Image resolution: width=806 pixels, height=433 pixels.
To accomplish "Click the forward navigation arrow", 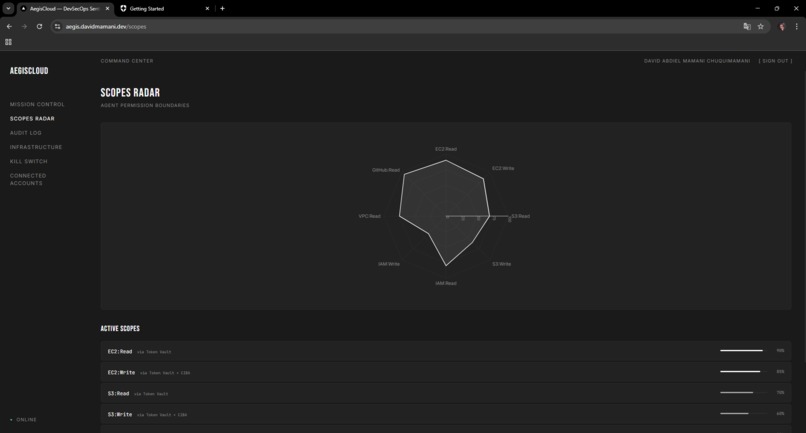I will (x=24, y=26).
